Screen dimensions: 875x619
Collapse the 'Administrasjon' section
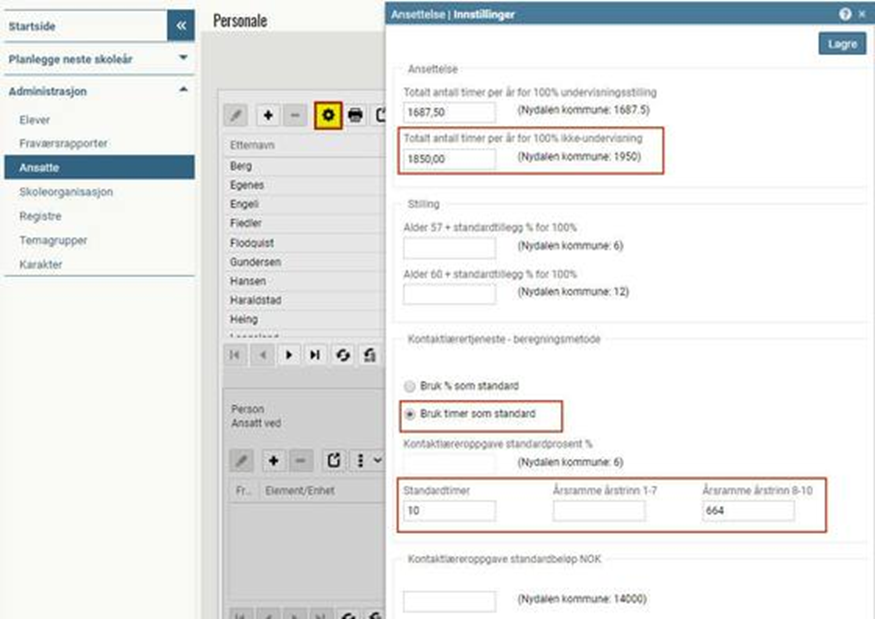pos(183,90)
